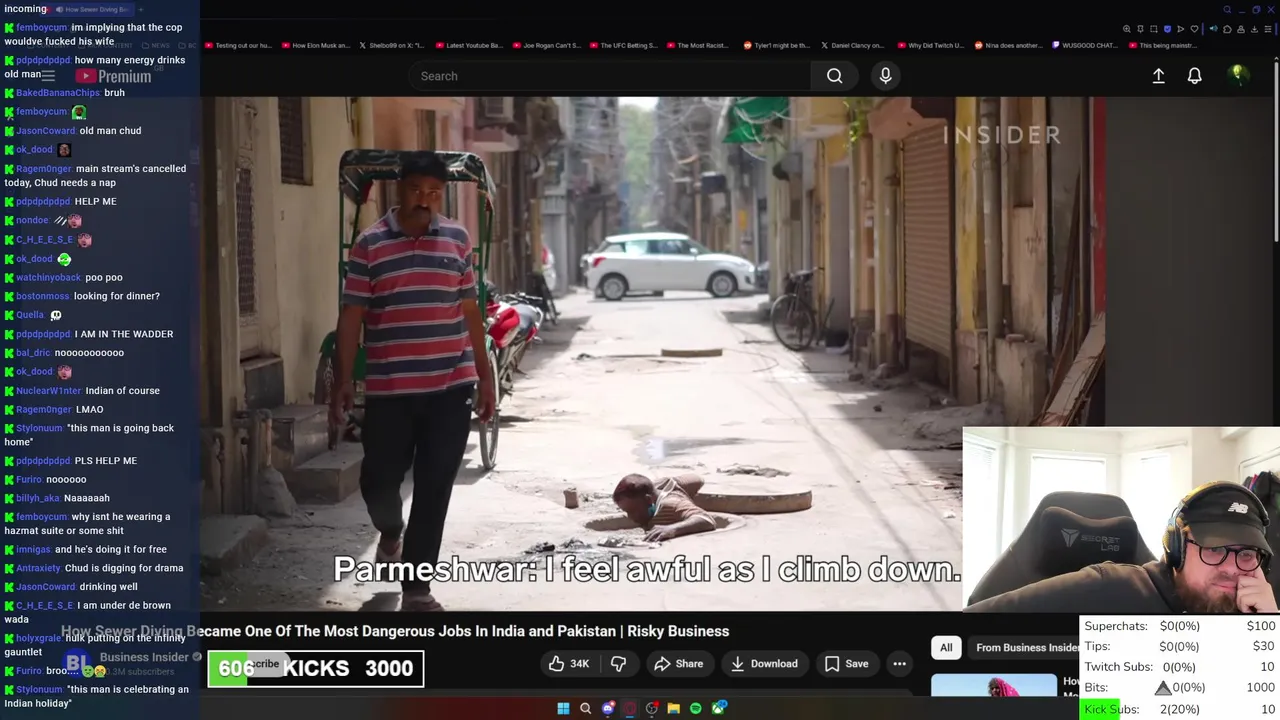
Task: Open File Explorer from taskbar
Action: coord(674,708)
